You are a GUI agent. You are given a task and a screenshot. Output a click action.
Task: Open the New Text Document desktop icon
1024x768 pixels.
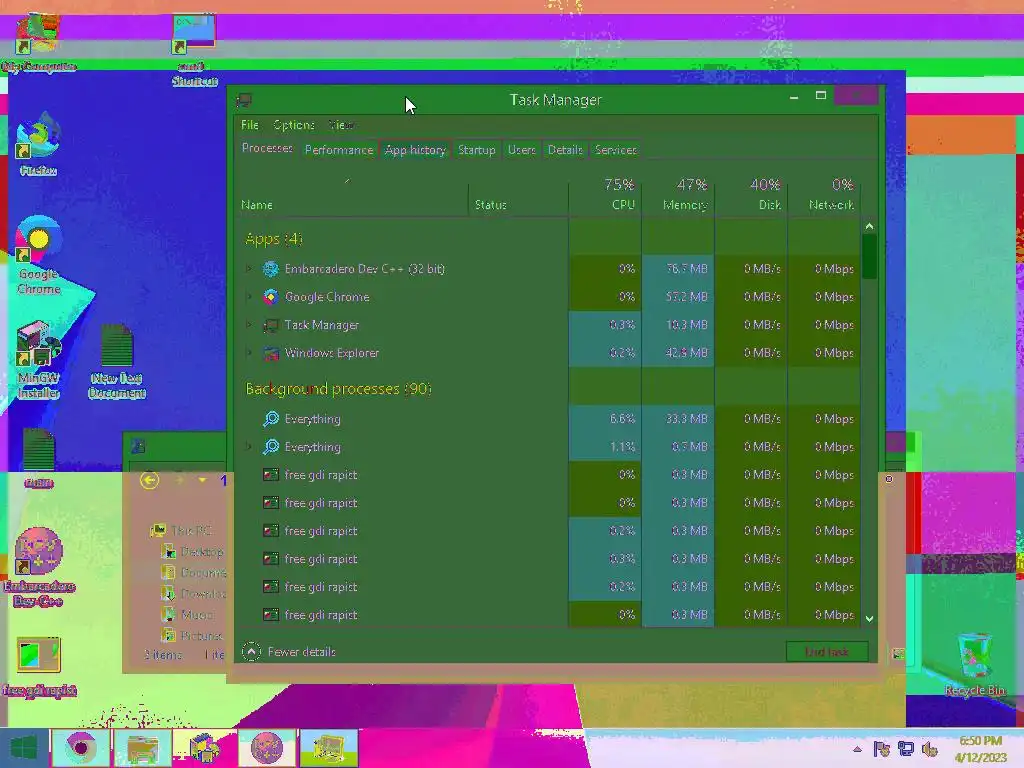tap(117, 361)
